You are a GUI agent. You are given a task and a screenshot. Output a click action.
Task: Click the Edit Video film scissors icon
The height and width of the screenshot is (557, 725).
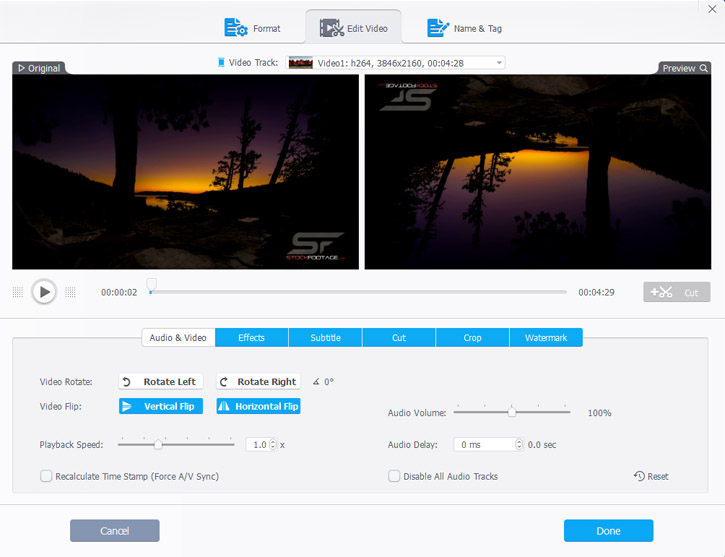click(332, 28)
